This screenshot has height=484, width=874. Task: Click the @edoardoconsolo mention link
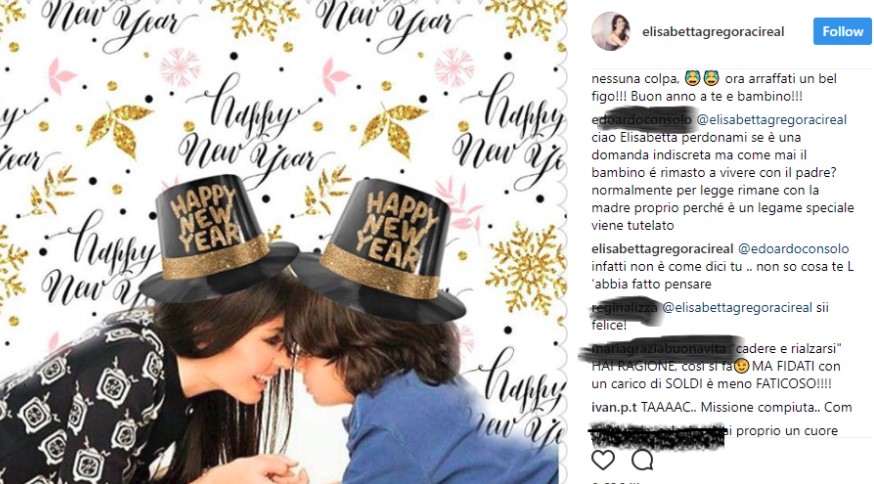click(x=793, y=249)
